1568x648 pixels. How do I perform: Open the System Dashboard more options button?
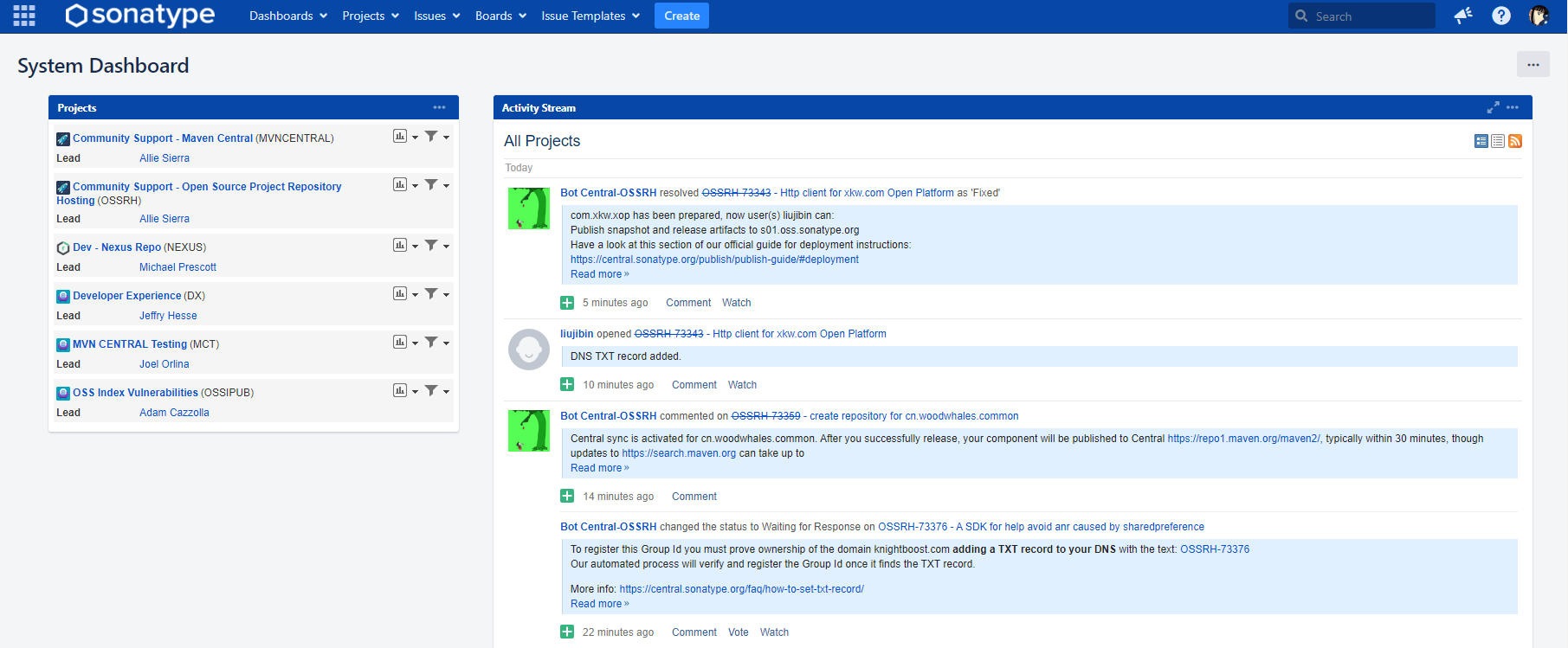pyautogui.click(x=1533, y=65)
